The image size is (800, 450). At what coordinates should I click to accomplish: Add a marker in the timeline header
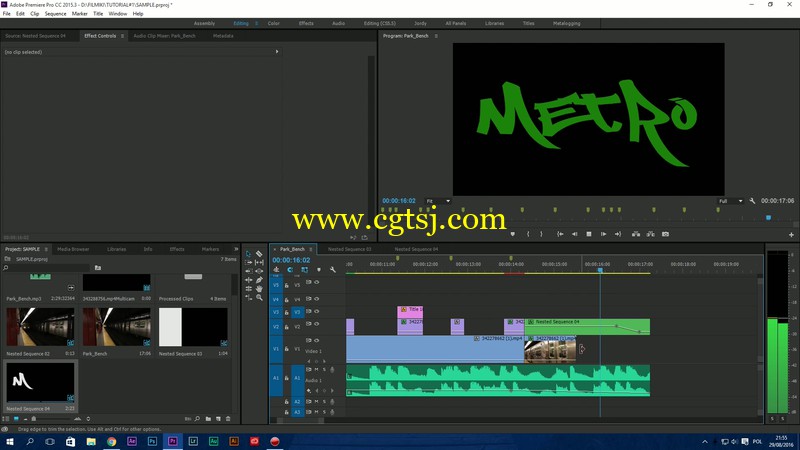point(319,270)
